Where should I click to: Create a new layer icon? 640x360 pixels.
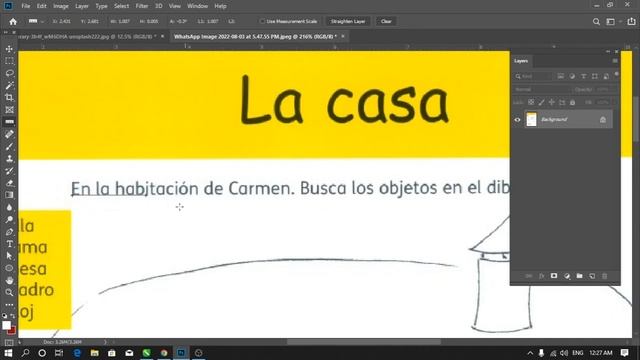pos(592,276)
